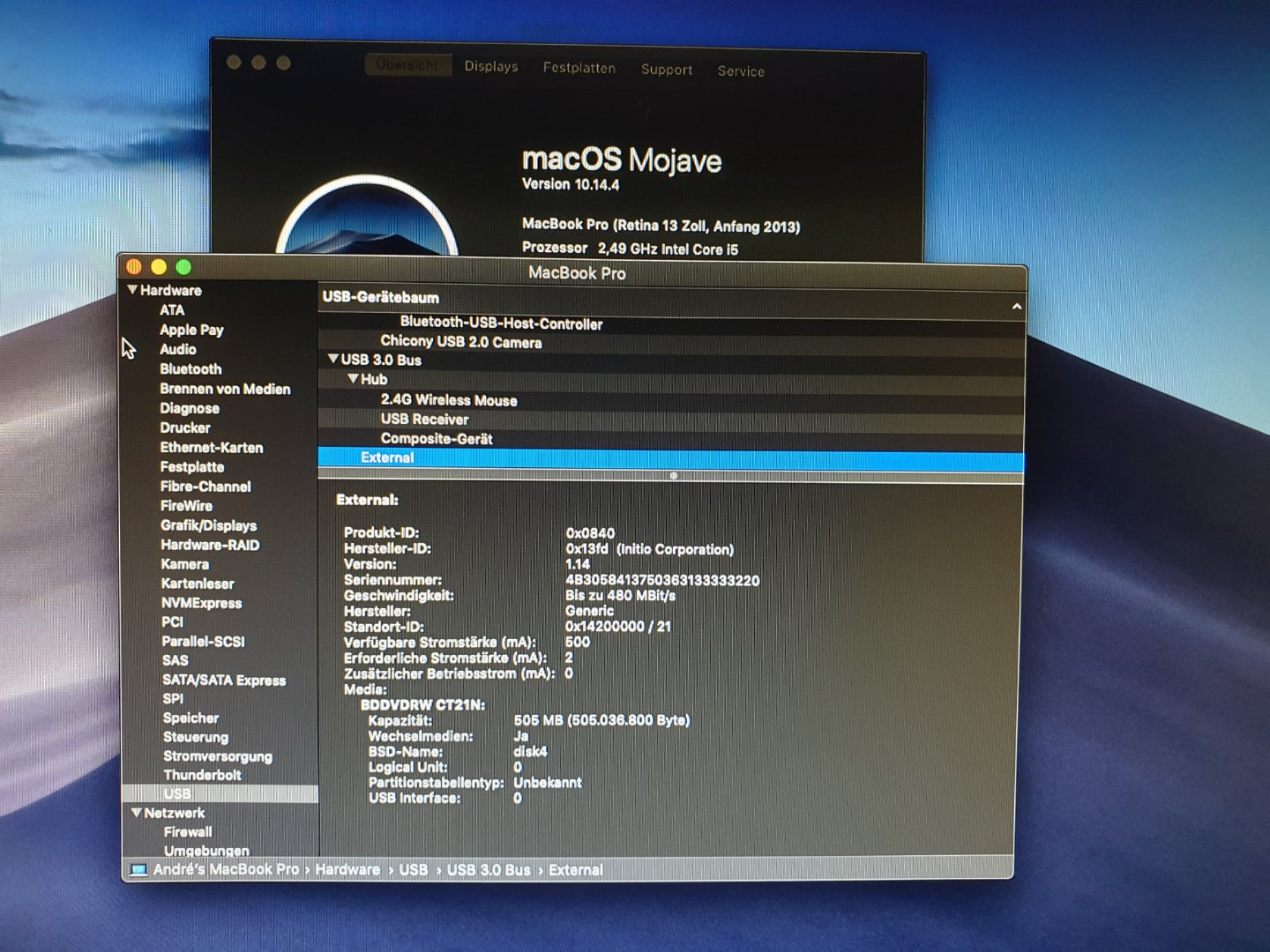Select Drucker in the sidebar
Image resolution: width=1270 pixels, height=952 pixels.
point(185,428)
